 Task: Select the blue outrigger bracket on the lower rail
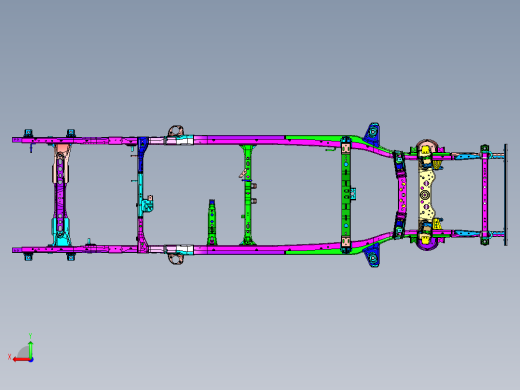pyautogui.click(x=372, y=256)
